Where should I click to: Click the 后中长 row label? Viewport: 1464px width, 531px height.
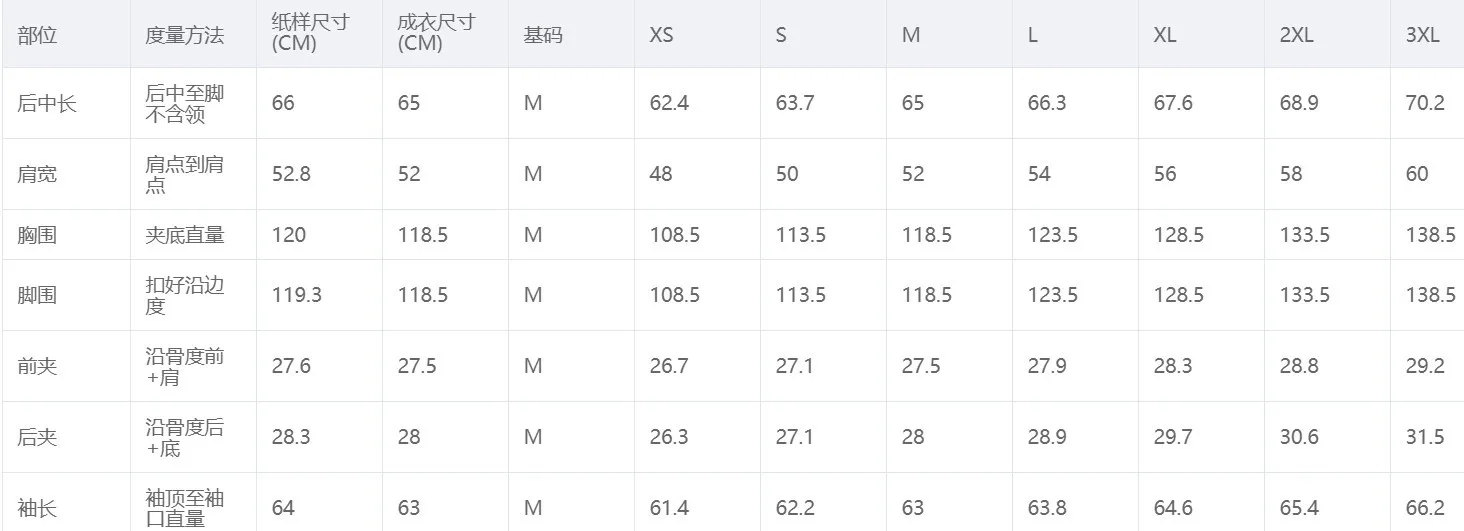(47, 103)
